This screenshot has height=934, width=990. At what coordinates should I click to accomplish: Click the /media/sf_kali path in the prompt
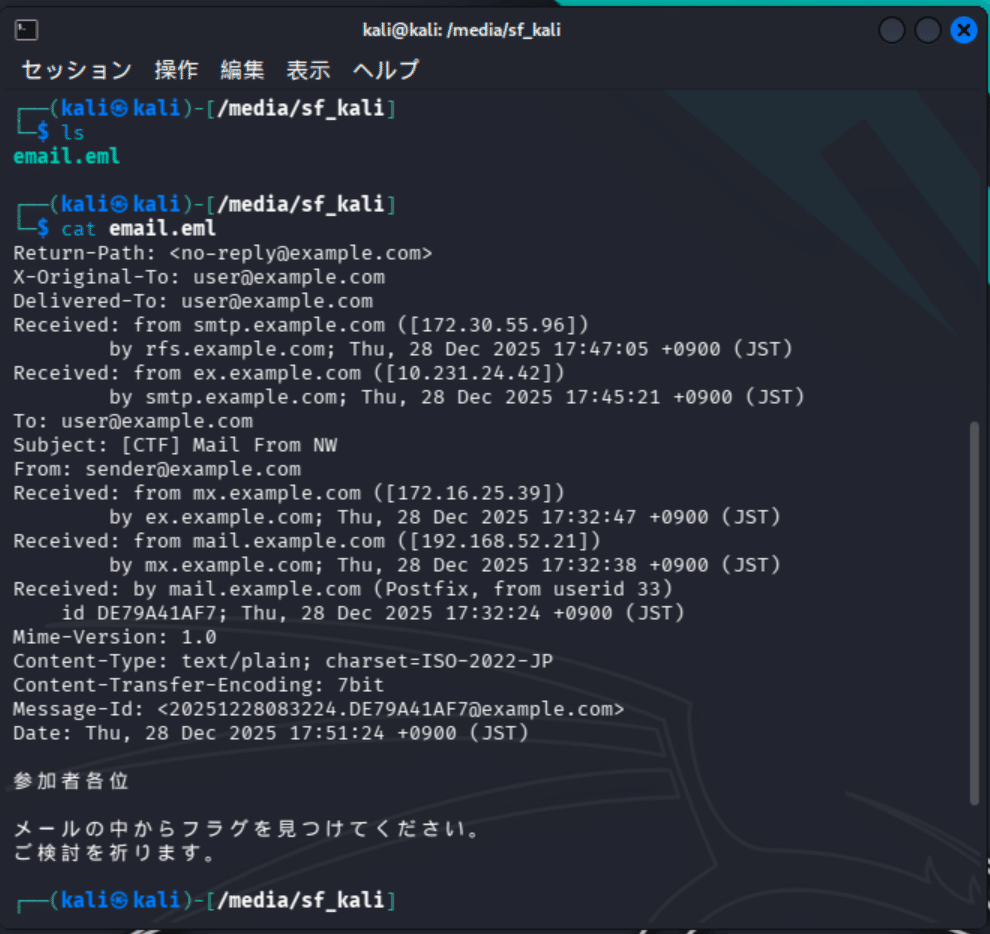[x=300, y=203]
